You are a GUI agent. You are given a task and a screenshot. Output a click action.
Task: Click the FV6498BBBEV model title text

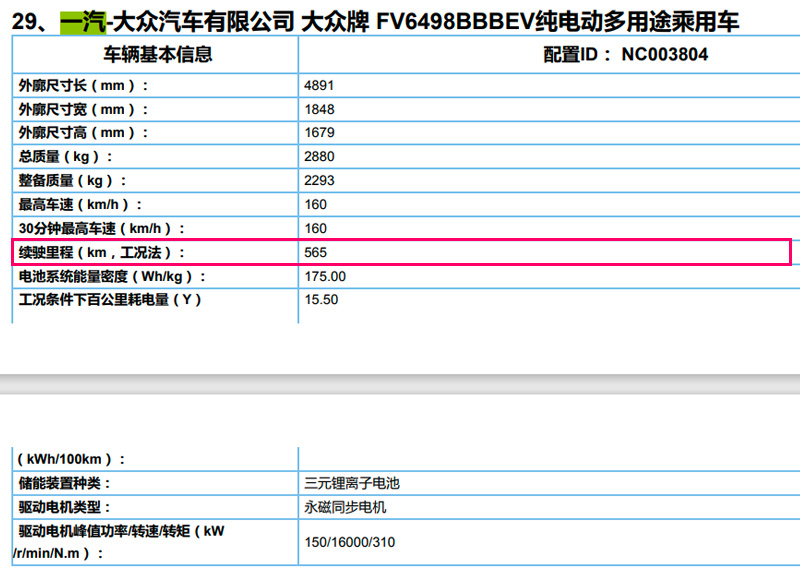tap(454, 22)
